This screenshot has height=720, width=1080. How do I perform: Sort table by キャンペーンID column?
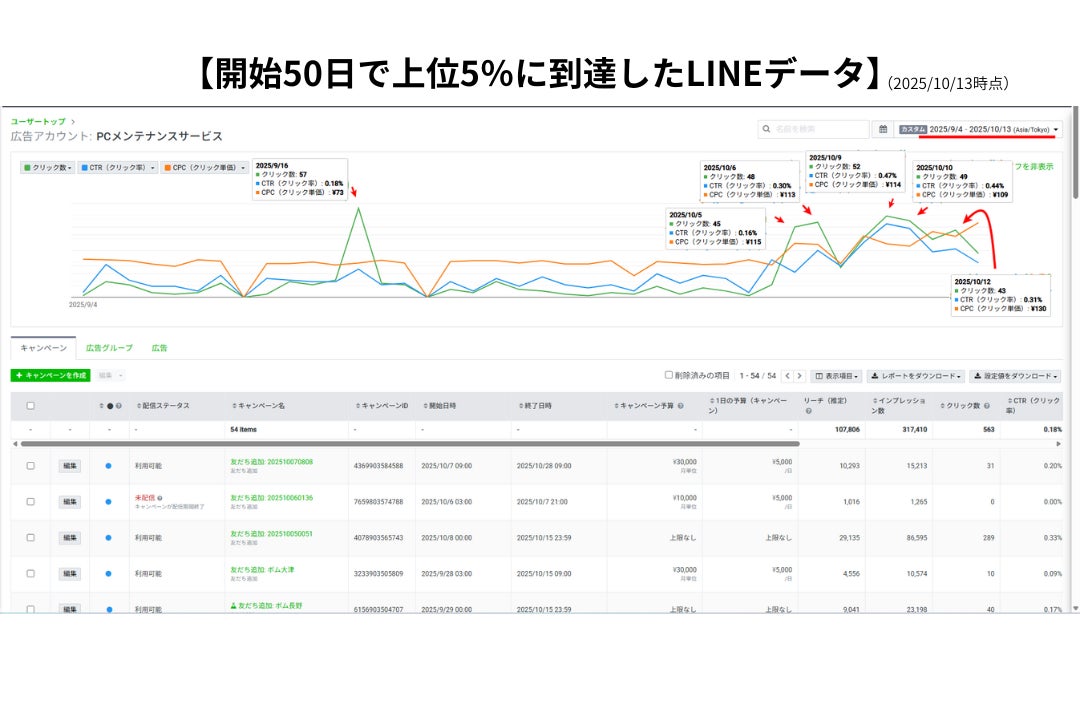pos(381,406)
